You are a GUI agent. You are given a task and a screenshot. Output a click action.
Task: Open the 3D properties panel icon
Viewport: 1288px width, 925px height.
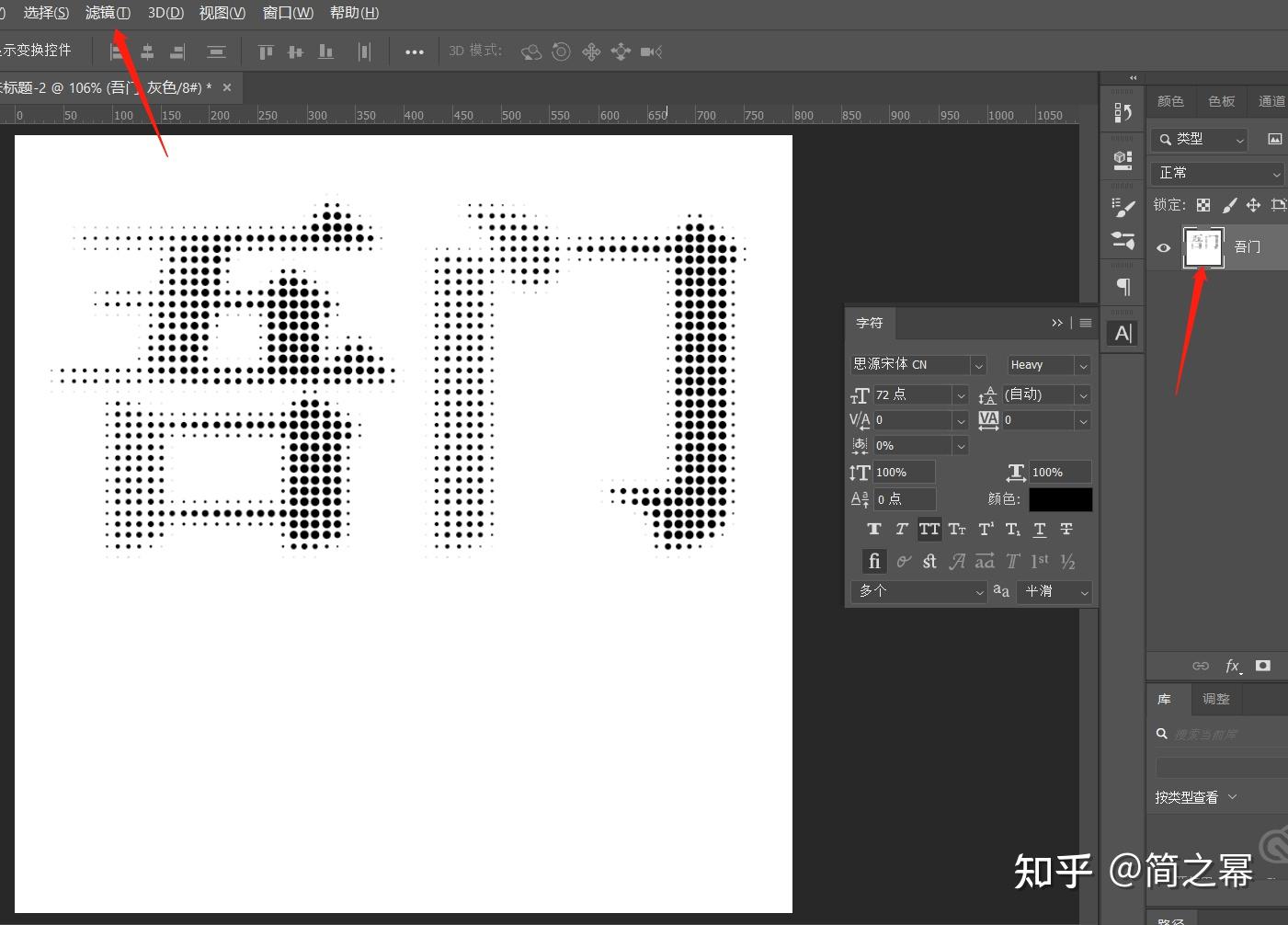pyautogui.click(x=1123, y=160)
